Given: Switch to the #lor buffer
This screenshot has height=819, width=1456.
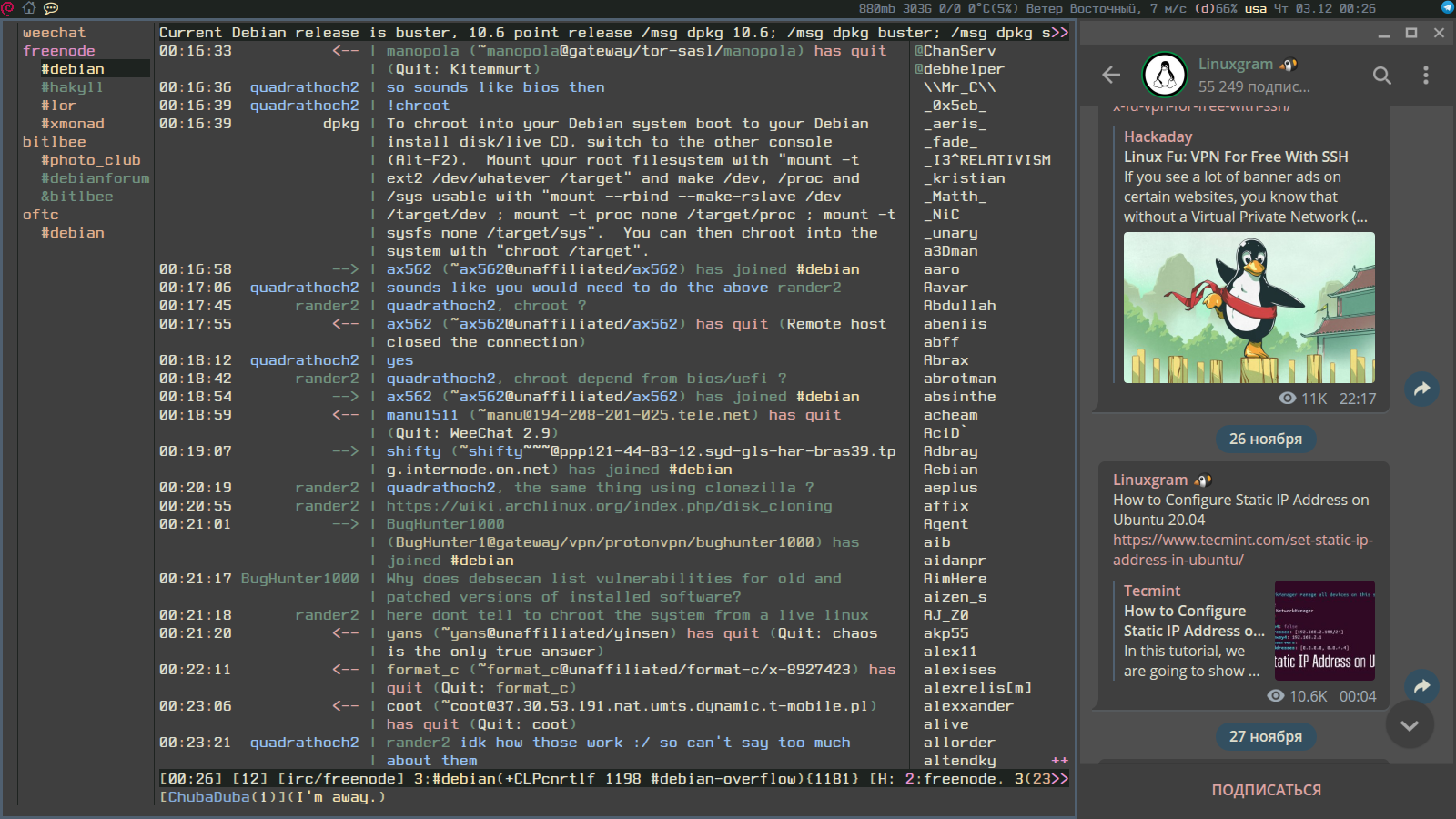Looking at the screenshot, I should coord(58,106).
